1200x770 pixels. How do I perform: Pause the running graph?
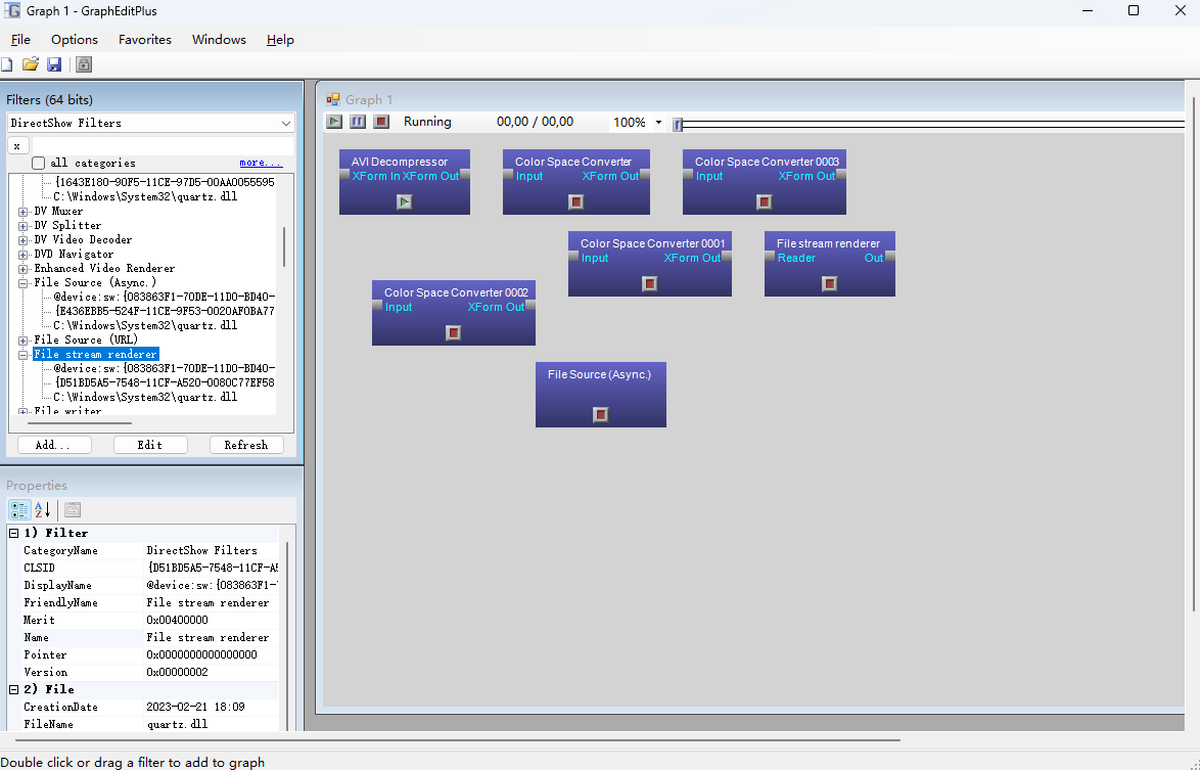358,122
